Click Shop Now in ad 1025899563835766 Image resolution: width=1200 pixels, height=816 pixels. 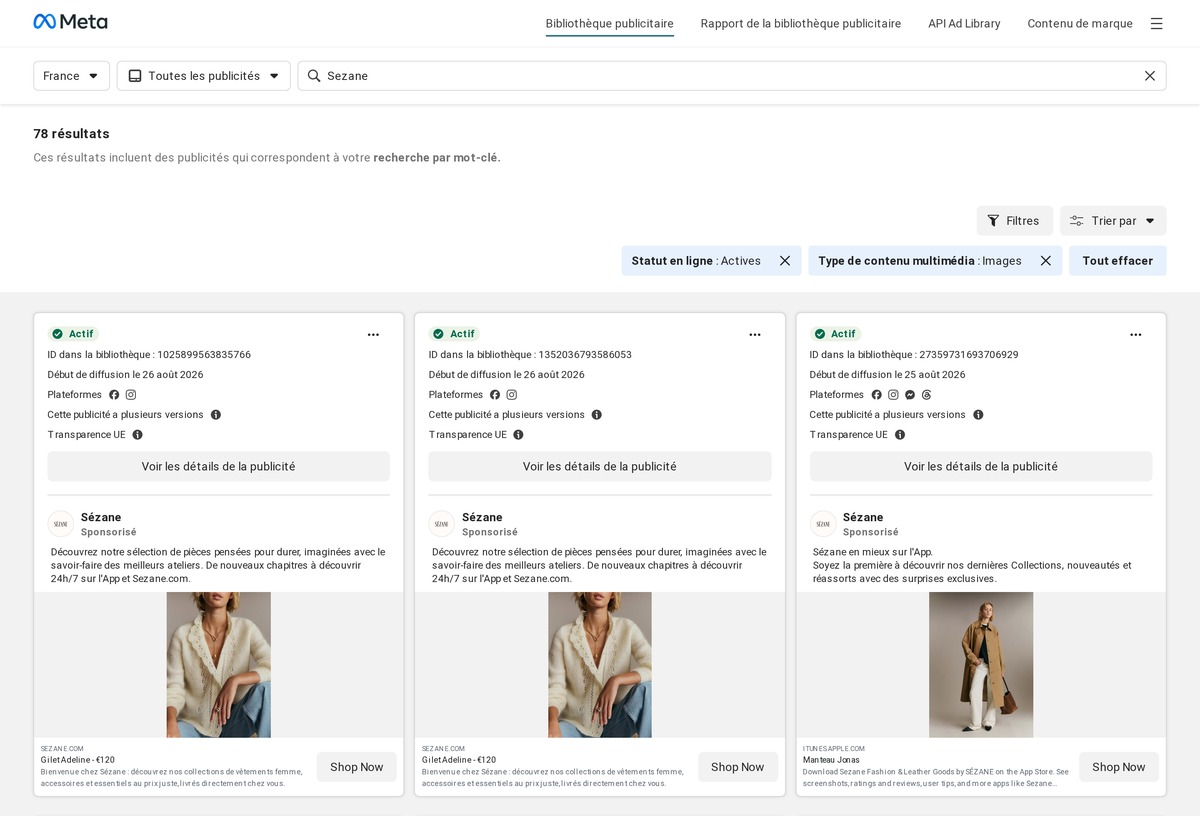[x=357, y=767]
